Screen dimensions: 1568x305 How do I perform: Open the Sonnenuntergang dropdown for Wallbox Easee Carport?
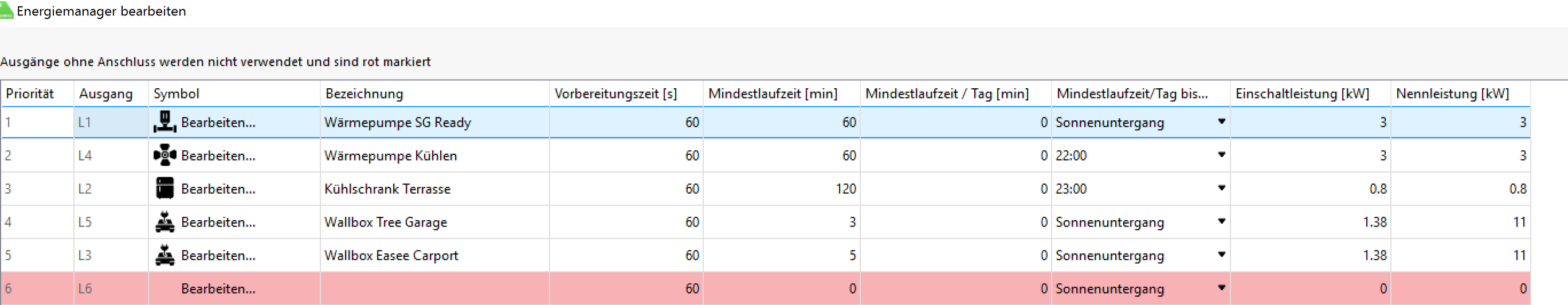1221,255
